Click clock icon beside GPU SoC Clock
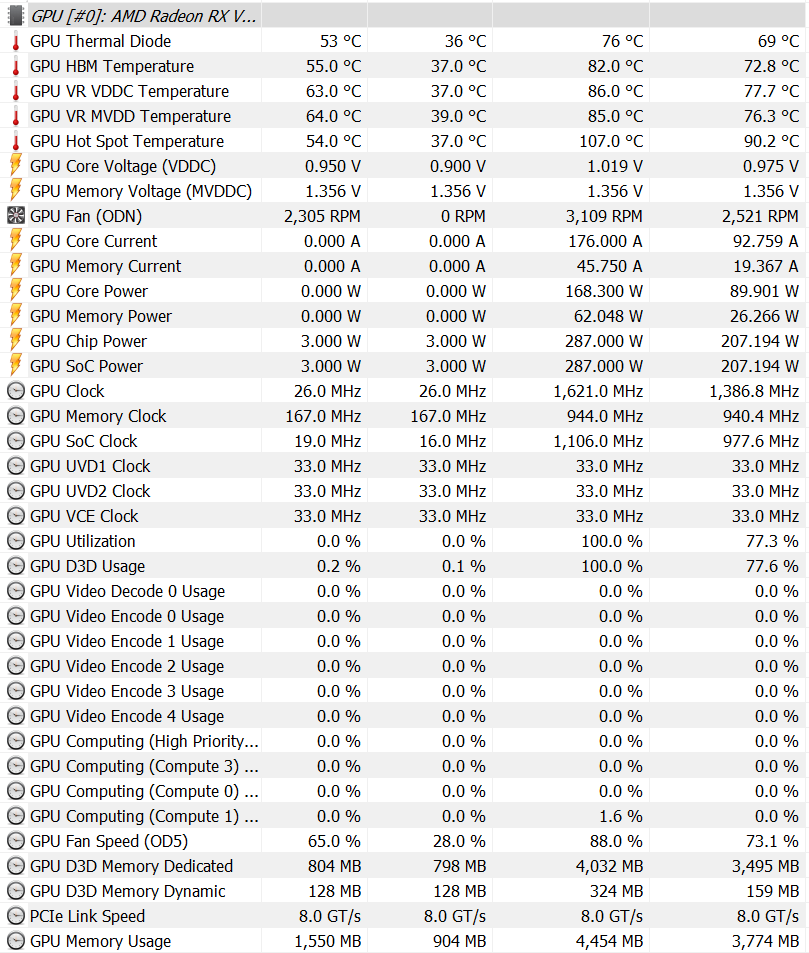The height and width of the screenshot is (953, 809). point(16,441)
